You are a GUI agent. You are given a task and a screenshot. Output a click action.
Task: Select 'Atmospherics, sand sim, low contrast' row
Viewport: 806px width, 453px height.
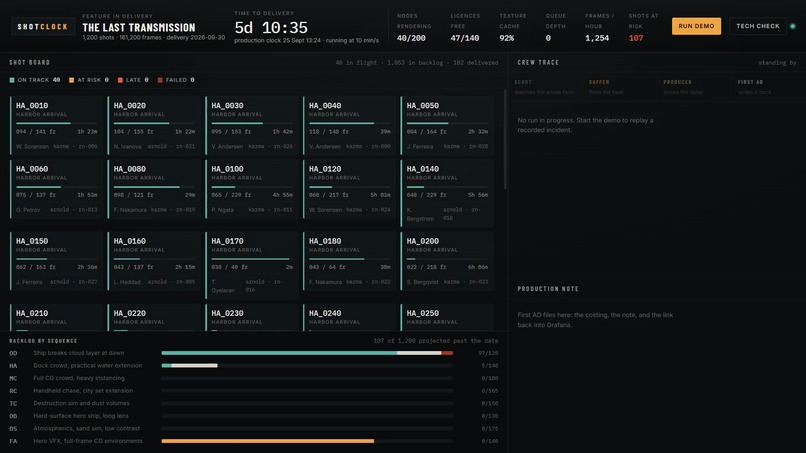point(253,428)
